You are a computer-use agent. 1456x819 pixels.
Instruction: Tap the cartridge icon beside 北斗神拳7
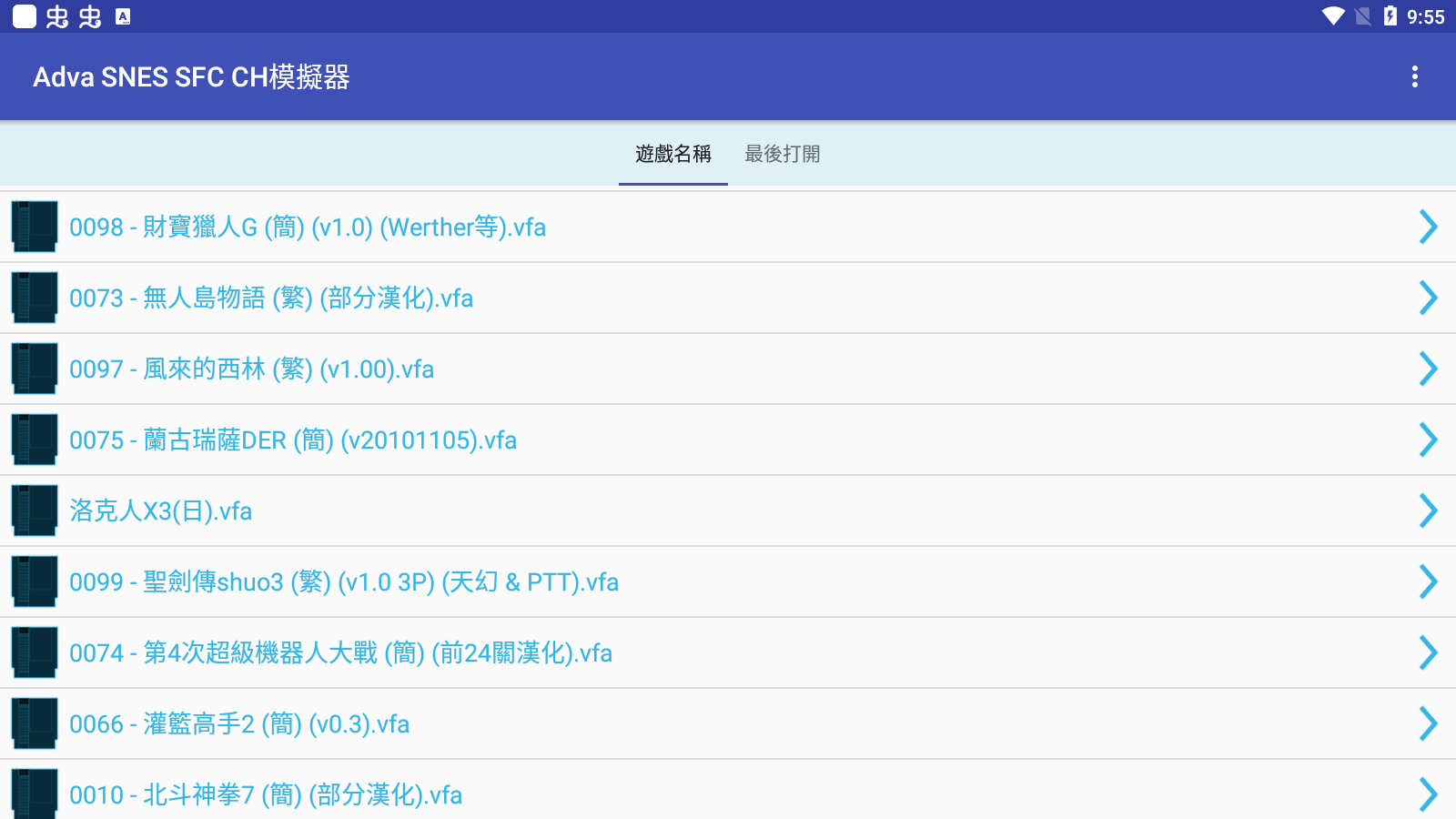tap(34, 794)
